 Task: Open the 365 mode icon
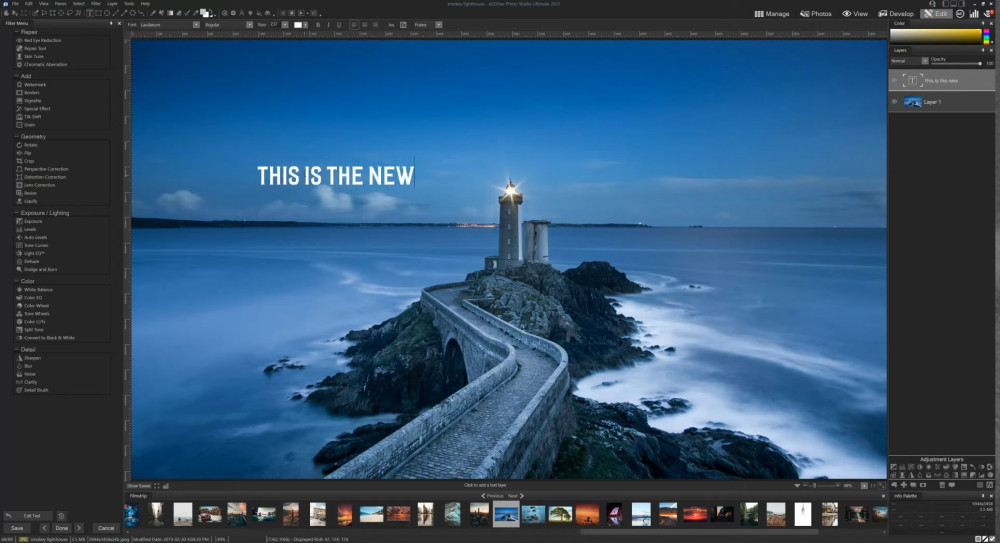click(x=960, y=13)
